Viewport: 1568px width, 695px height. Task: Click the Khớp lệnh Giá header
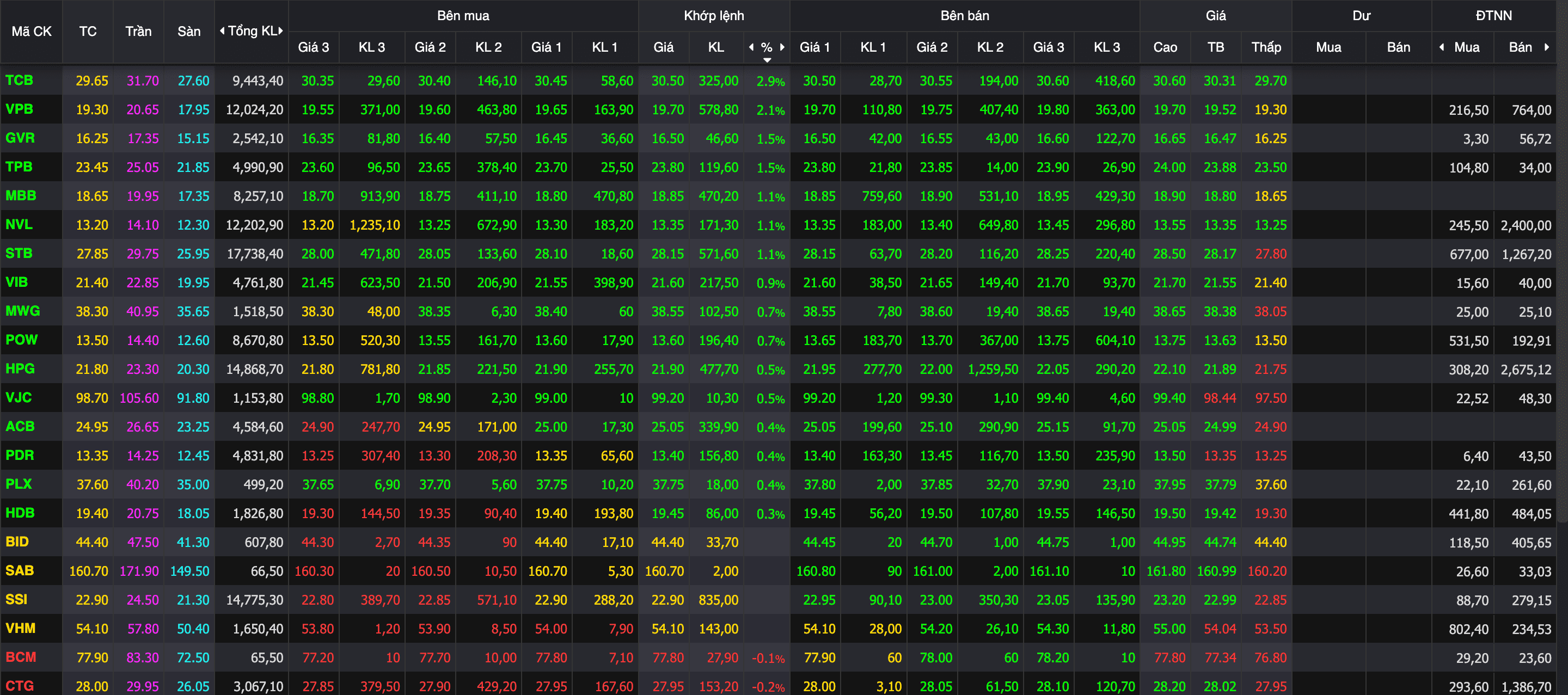[x=664, y=47]
